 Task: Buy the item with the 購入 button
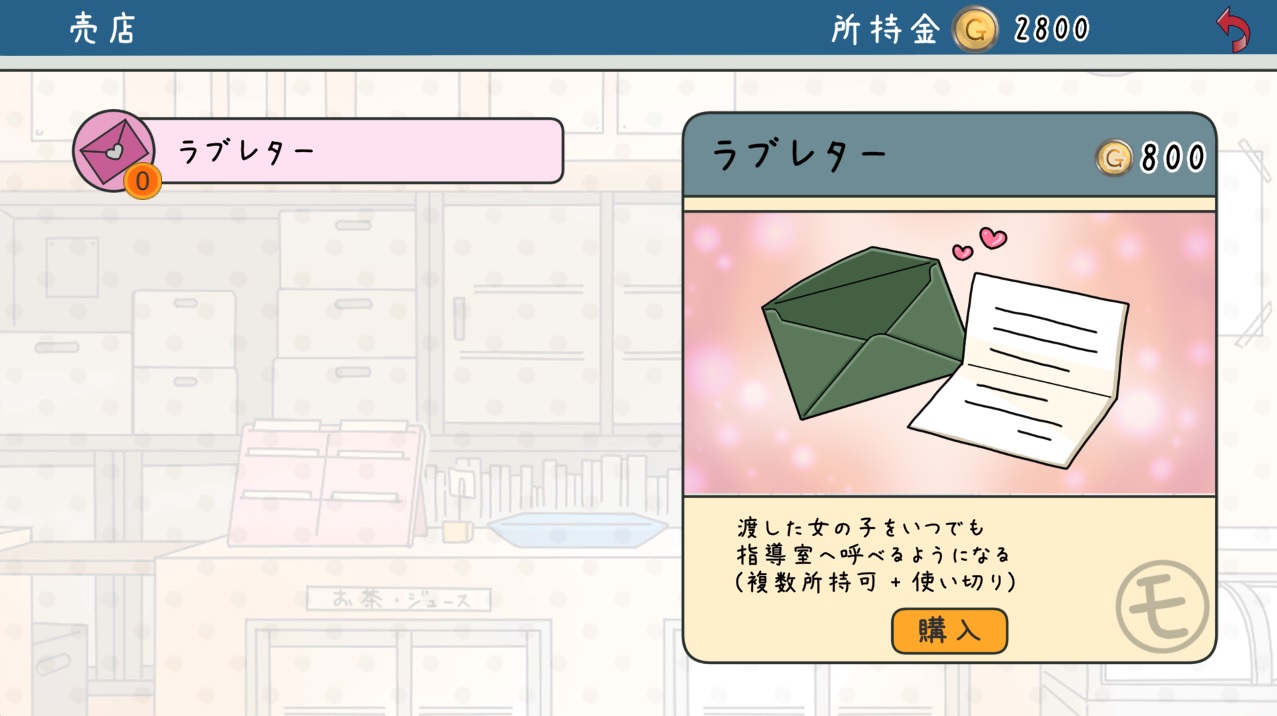tap(949, 631)
